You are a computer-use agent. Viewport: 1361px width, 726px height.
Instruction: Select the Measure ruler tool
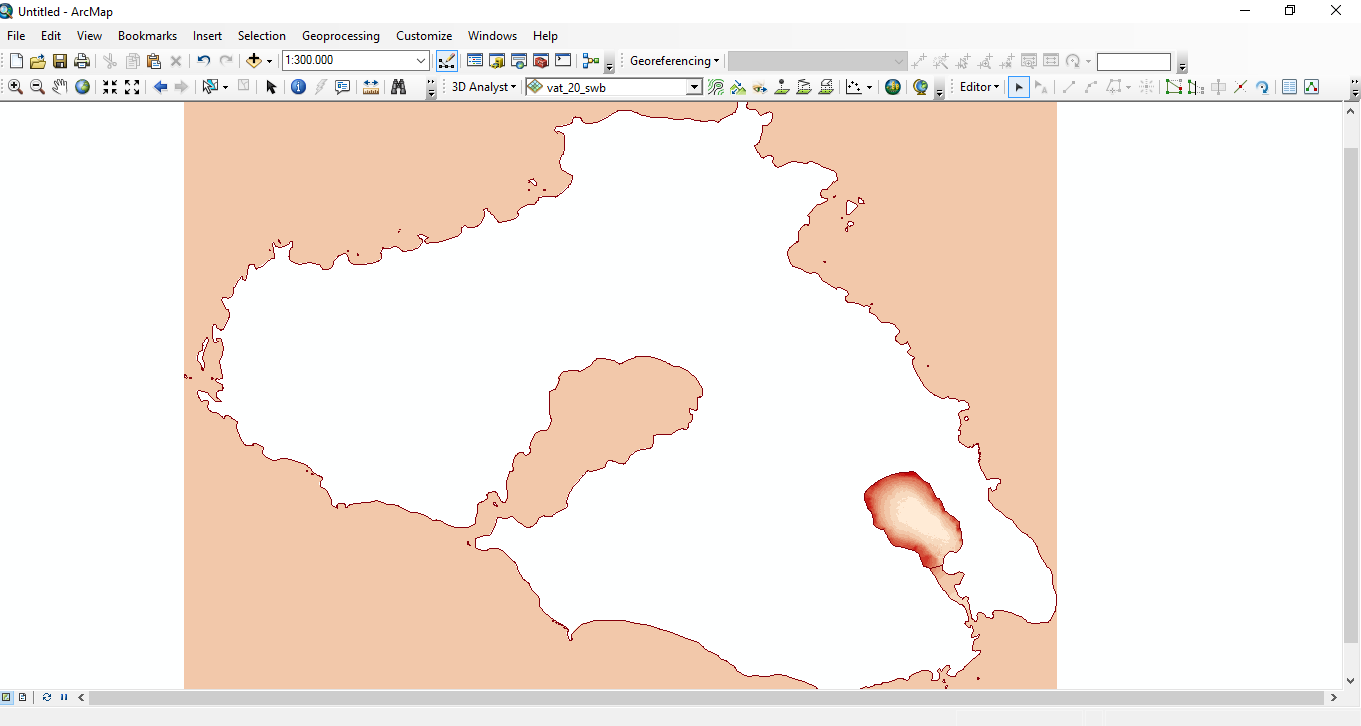pos(370,87)
